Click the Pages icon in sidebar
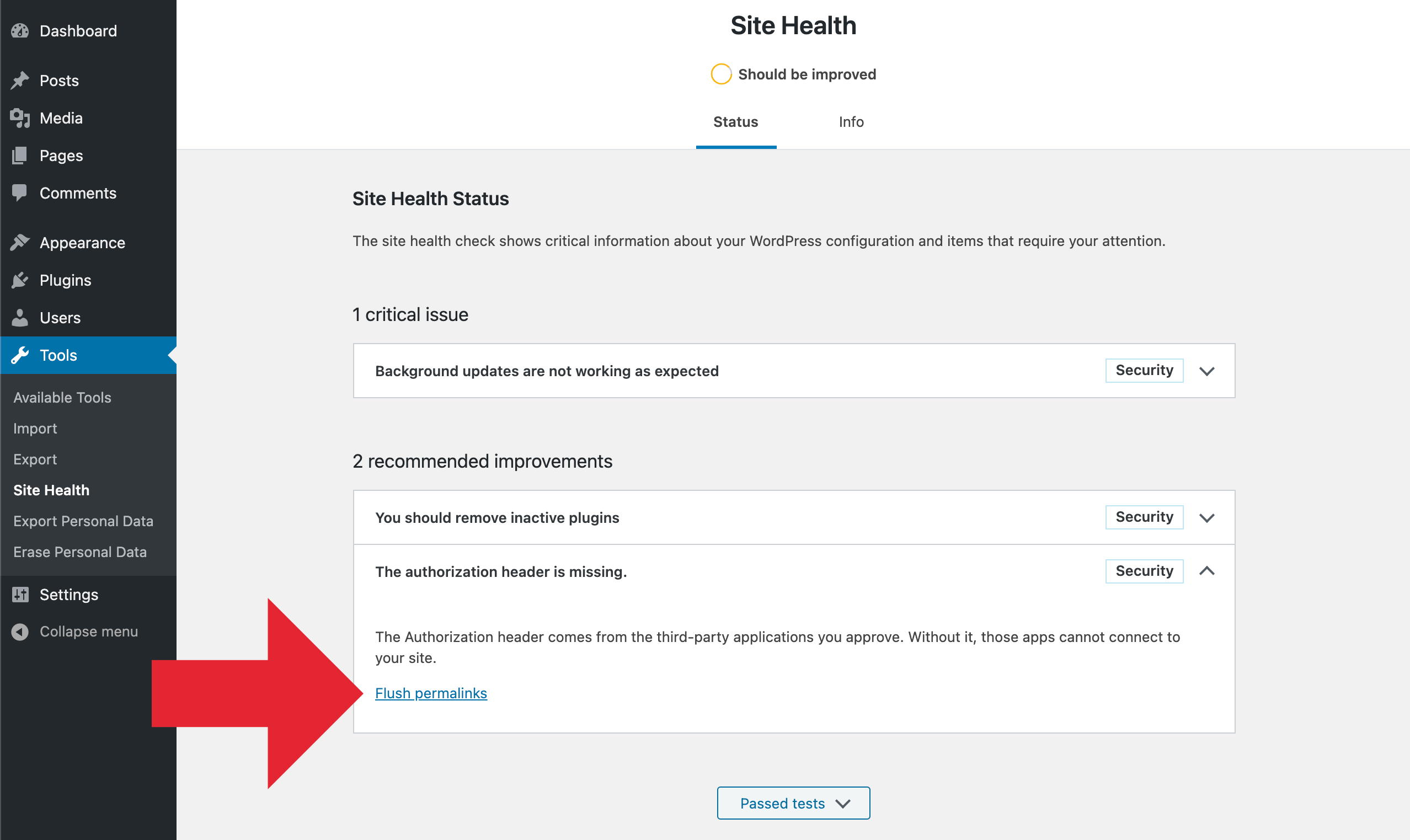The width and height of the screenshot is (1410, 840). [x=19, y=156]
